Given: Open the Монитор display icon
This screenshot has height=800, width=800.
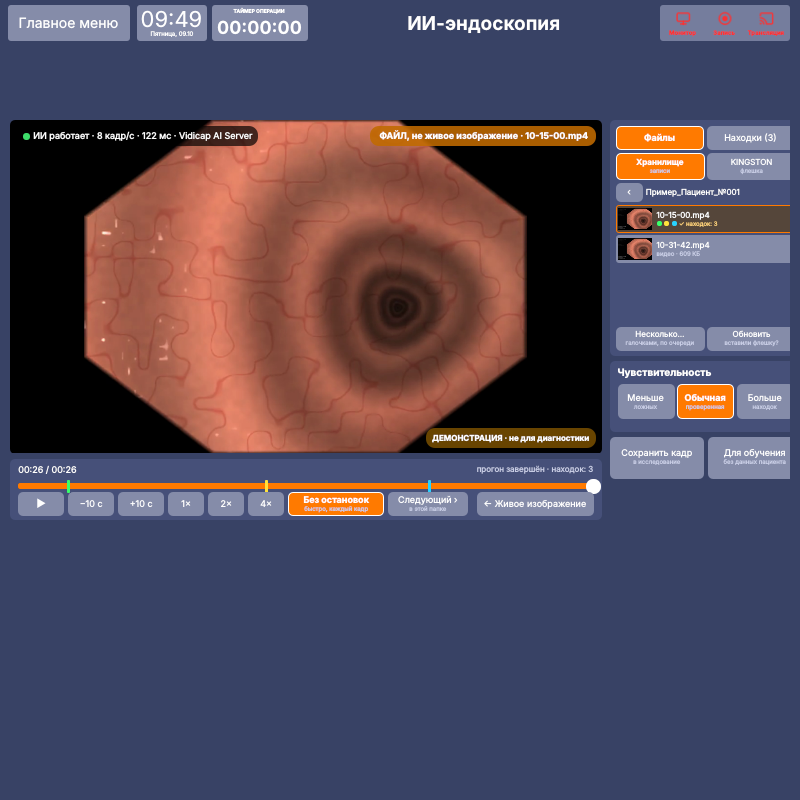Looking at the screenshot, I should (x=682, y=23).
